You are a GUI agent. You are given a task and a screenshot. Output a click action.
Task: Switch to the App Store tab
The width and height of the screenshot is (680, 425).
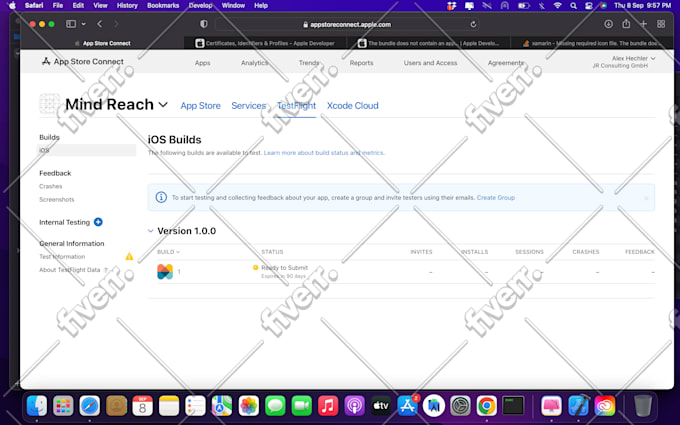point(200,105)
